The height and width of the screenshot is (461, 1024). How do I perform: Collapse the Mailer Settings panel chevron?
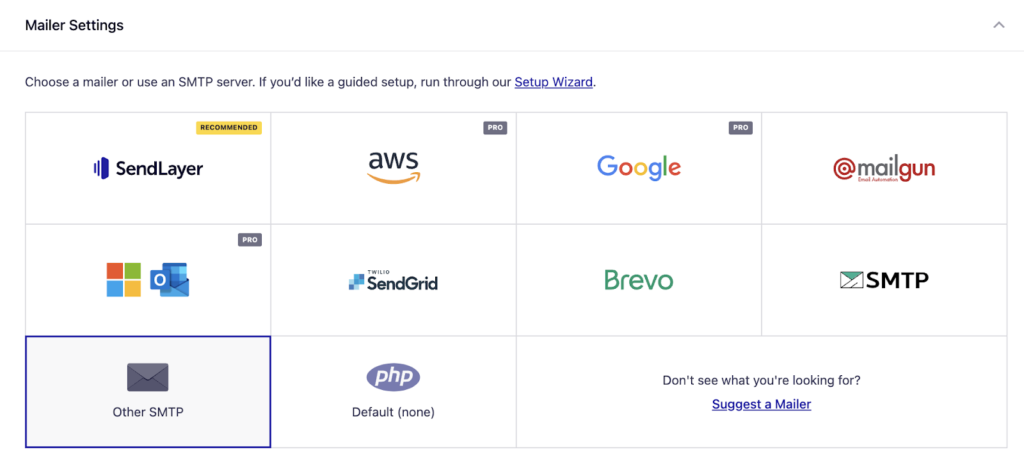pos(999,25)
